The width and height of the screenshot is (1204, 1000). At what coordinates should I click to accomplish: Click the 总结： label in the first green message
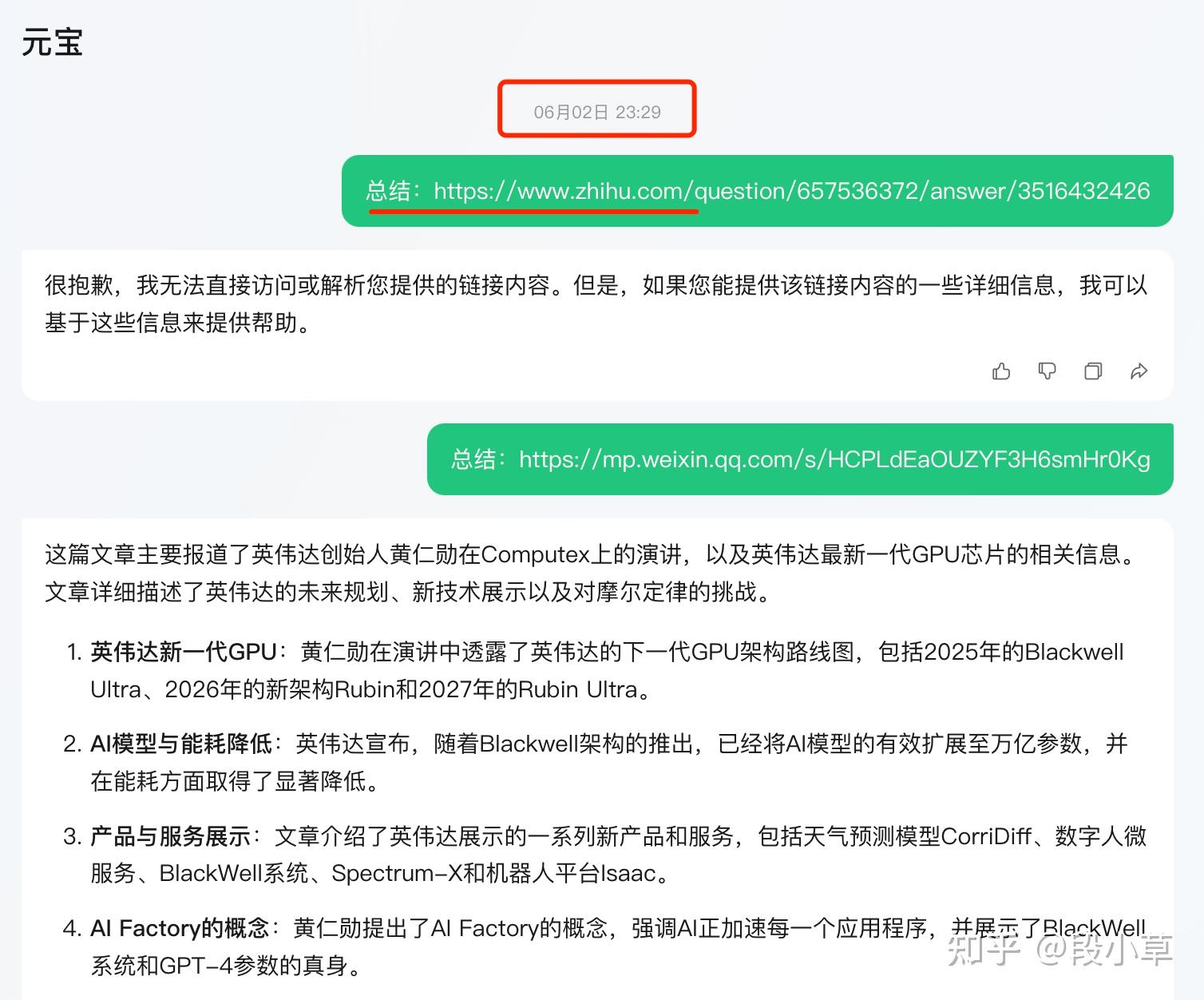click(394, 191)
